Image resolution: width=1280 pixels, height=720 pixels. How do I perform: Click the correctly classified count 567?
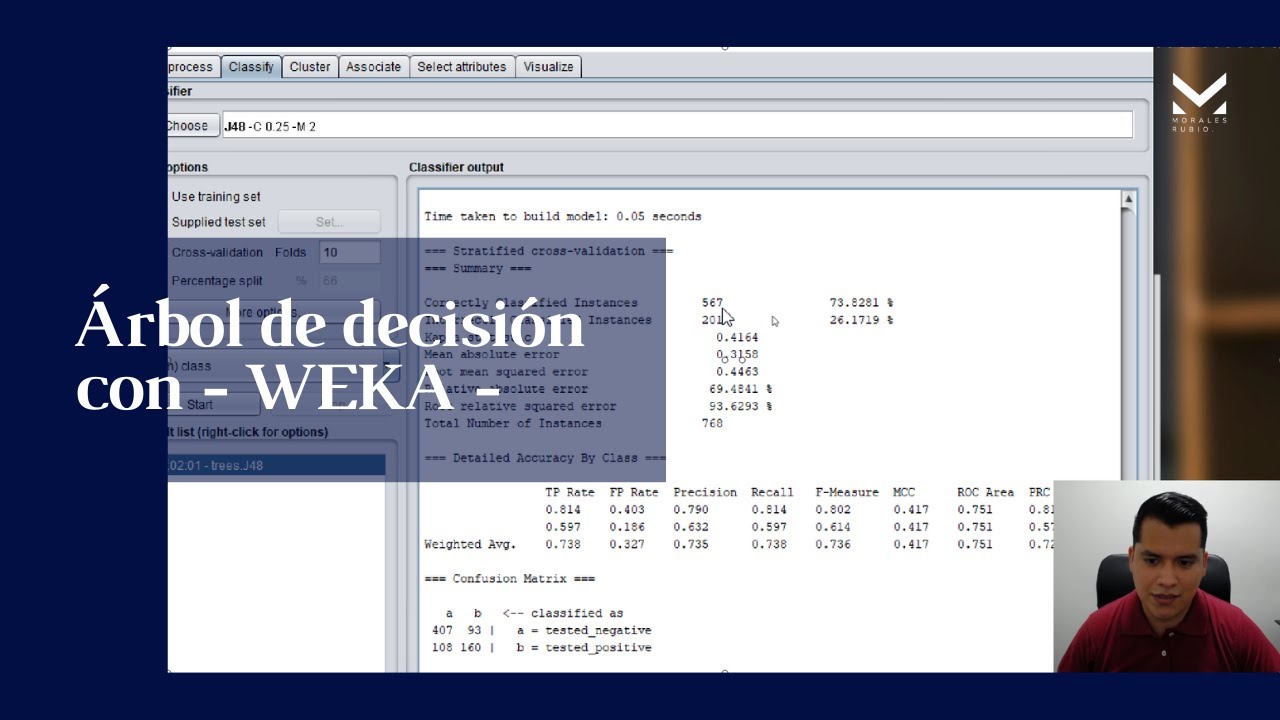[712, 302]
